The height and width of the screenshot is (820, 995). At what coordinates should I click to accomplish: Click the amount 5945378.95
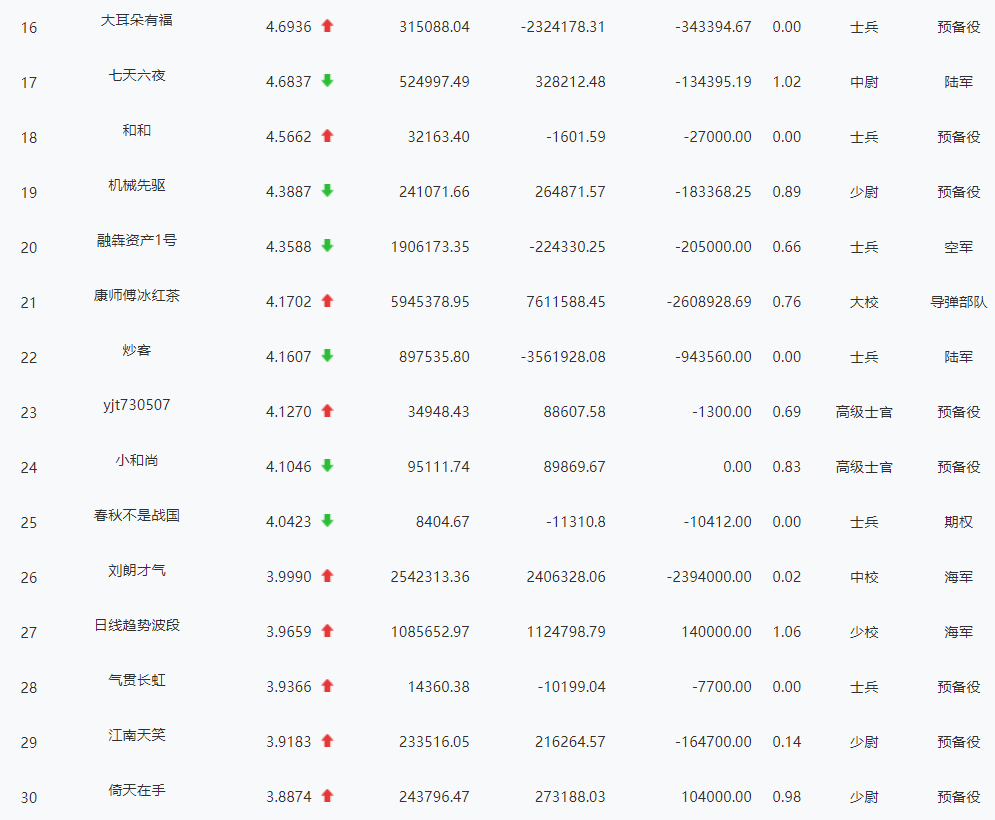[x=430, y=302]
